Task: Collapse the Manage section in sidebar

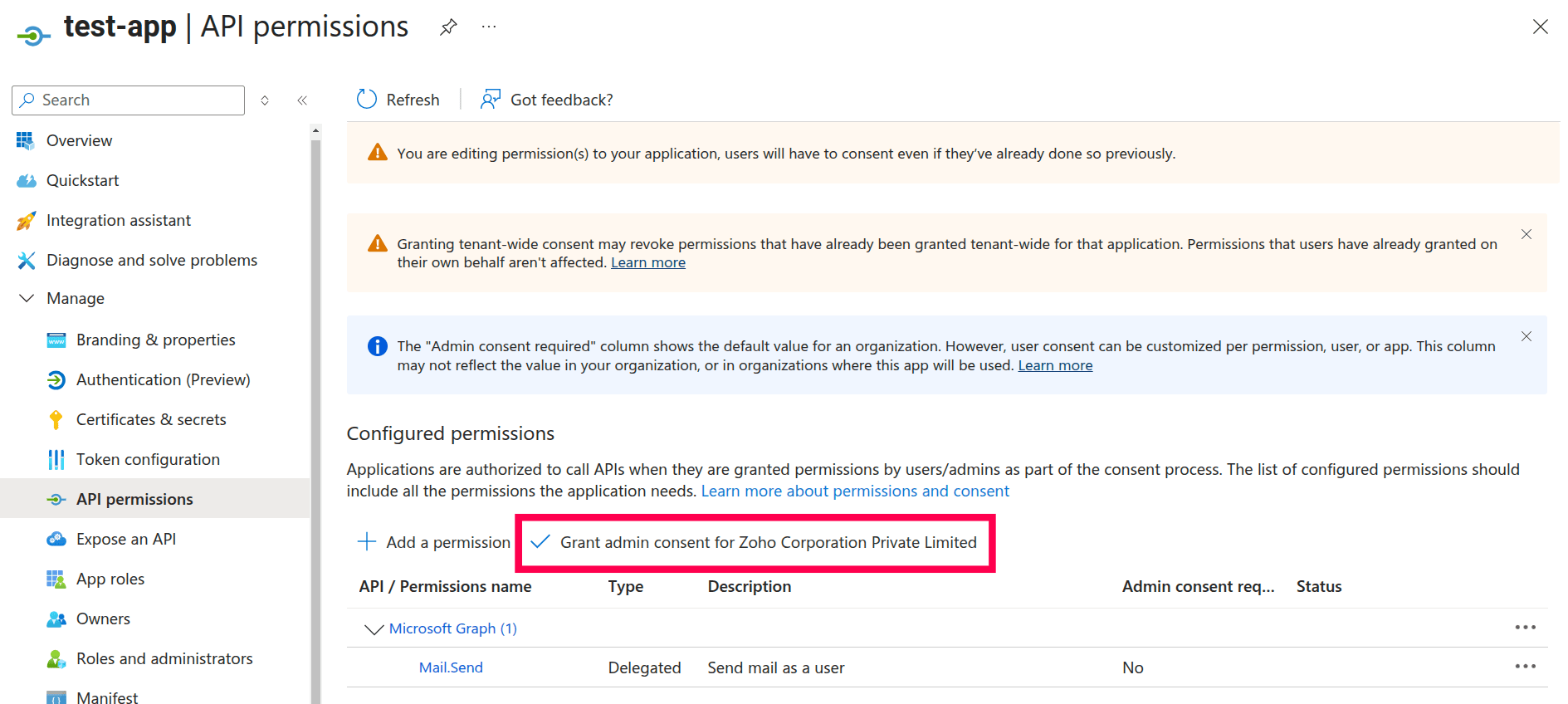Action: click(x=27, y=298)
